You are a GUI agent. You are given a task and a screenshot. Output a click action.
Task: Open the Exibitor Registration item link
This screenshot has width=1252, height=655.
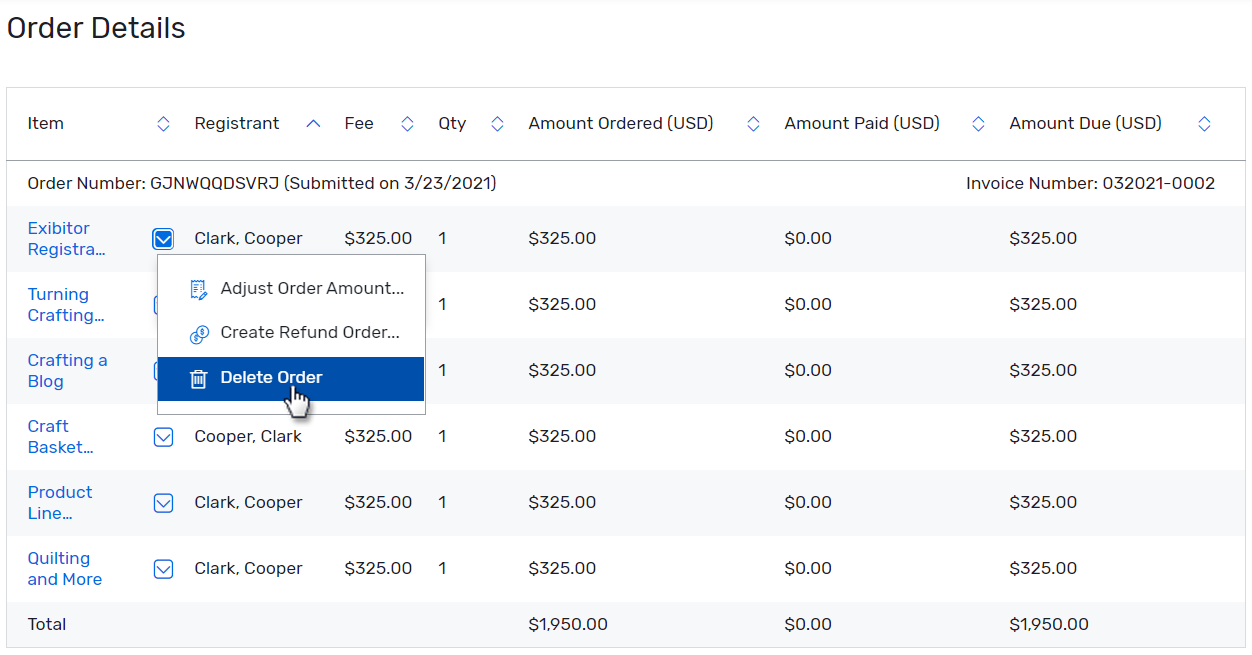(x=66, y=239)
